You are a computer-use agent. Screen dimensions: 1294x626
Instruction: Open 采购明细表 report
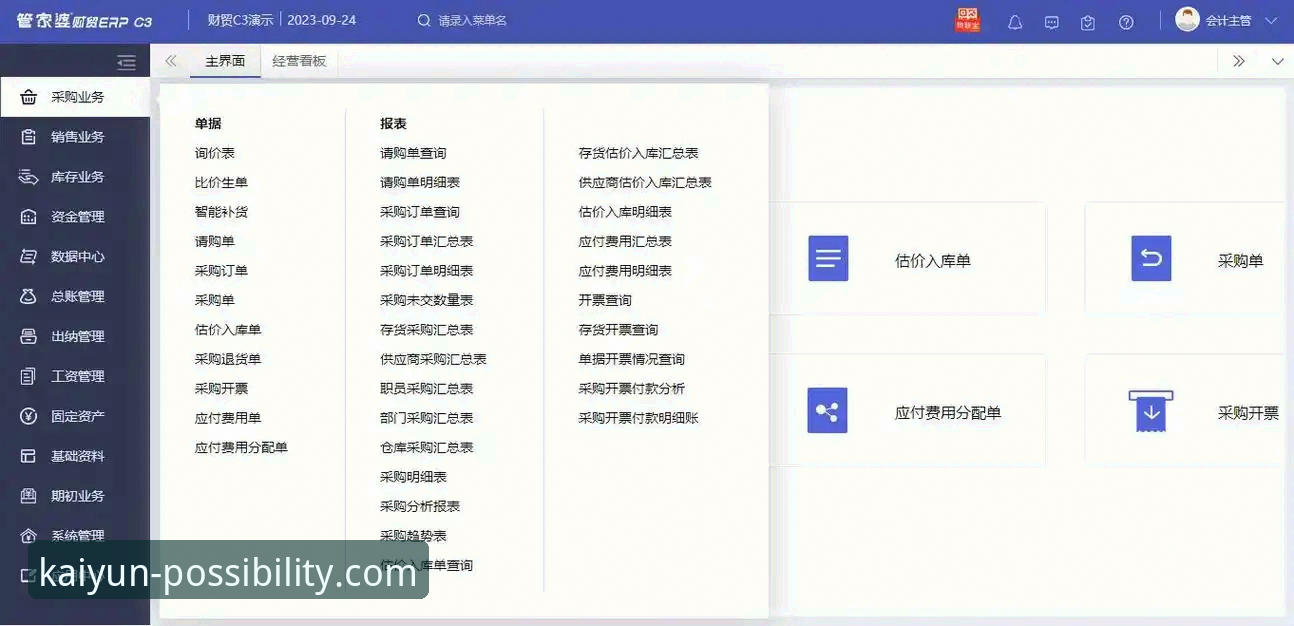click(413, 477)
